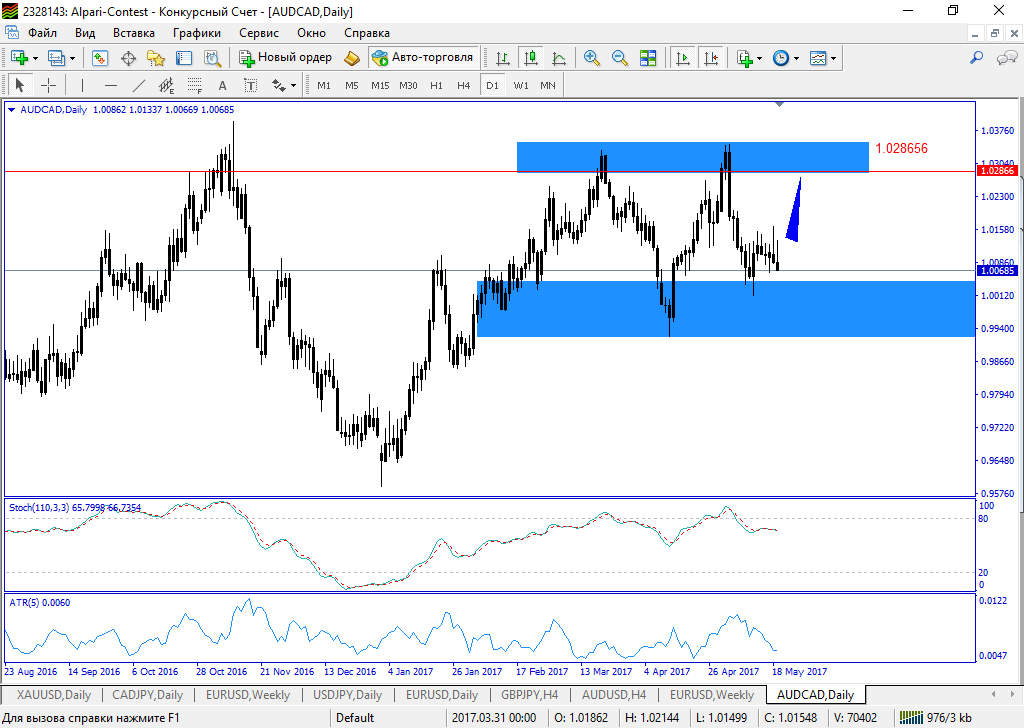Switch timeframe to M30
This screenshot has width=1024, height=728.
408,86
